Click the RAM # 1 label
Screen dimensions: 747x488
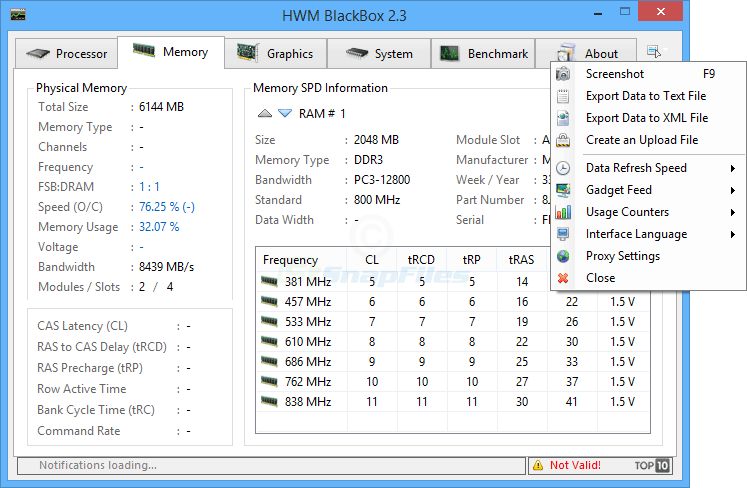(x=322, y=113)
